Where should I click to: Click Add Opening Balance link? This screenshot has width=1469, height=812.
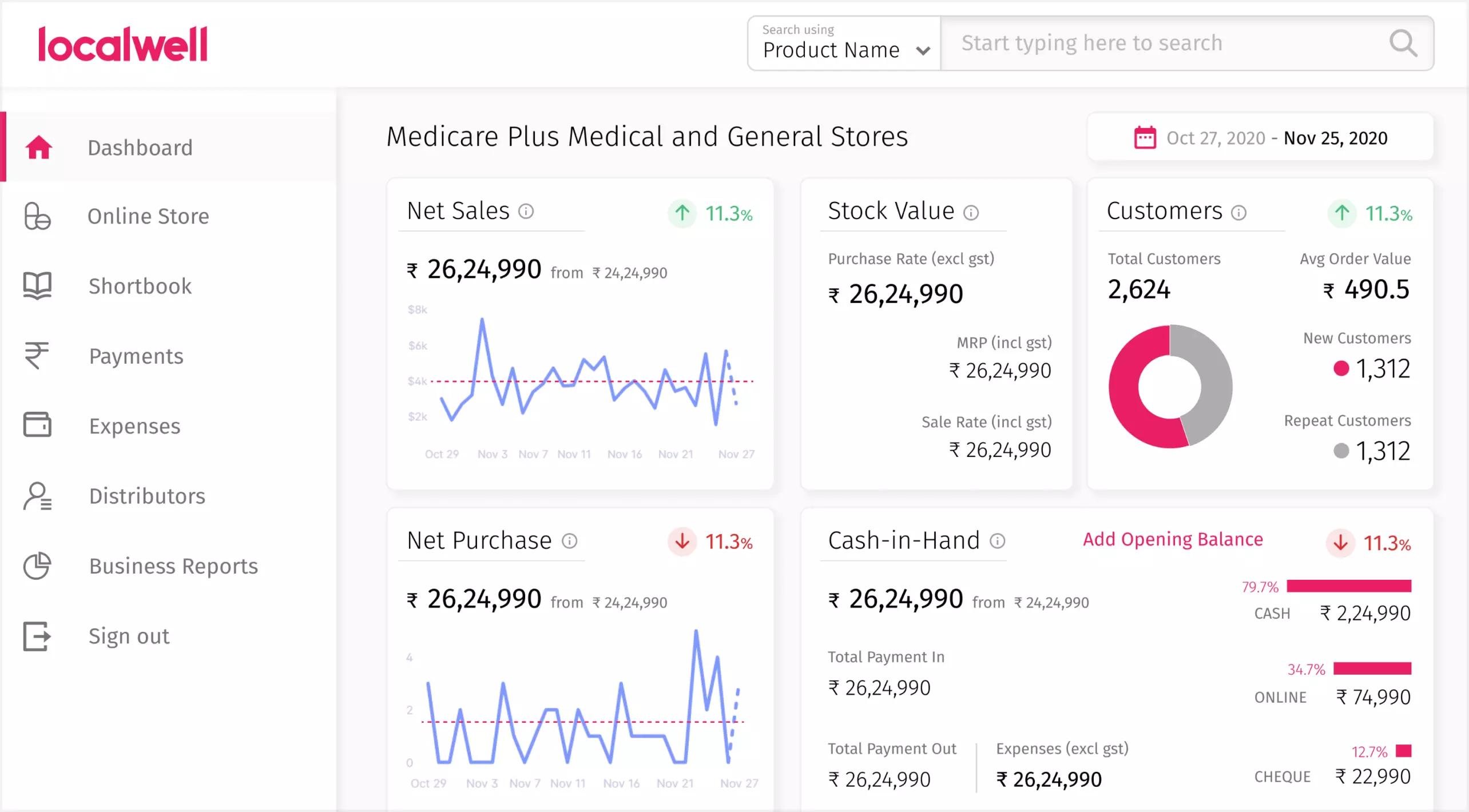pyautogui.click(x=1173, y=539)
